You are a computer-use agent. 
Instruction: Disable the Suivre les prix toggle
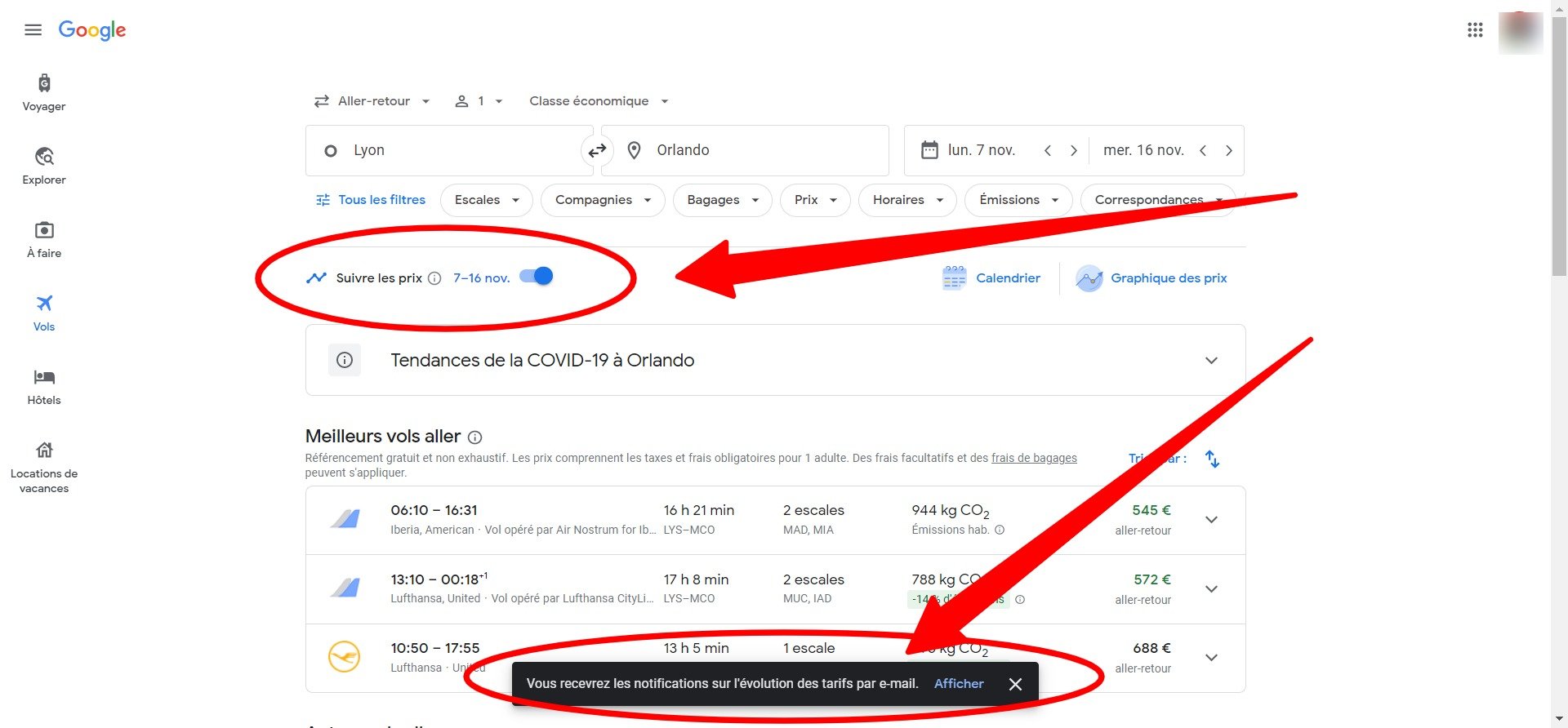537,277
